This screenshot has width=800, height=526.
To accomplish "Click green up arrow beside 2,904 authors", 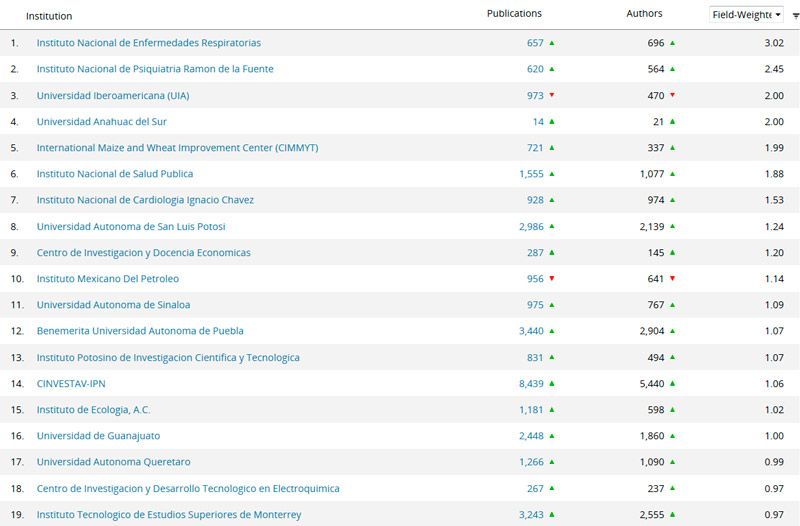I will [672, 331].
